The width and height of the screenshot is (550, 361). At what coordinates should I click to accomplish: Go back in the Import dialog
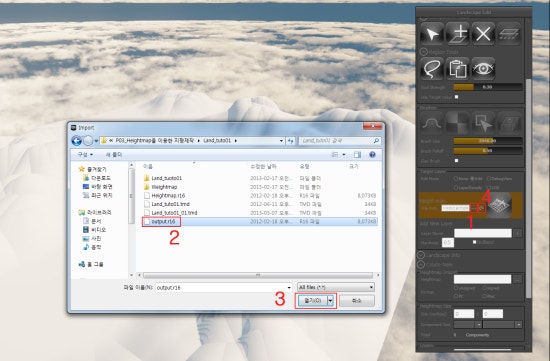(x=76, y=141)
